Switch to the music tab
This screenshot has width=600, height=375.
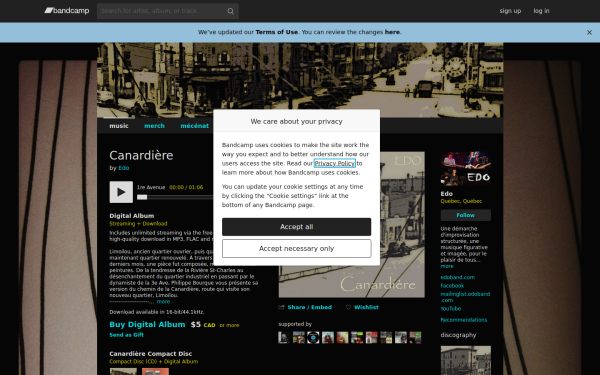point(119,126)
